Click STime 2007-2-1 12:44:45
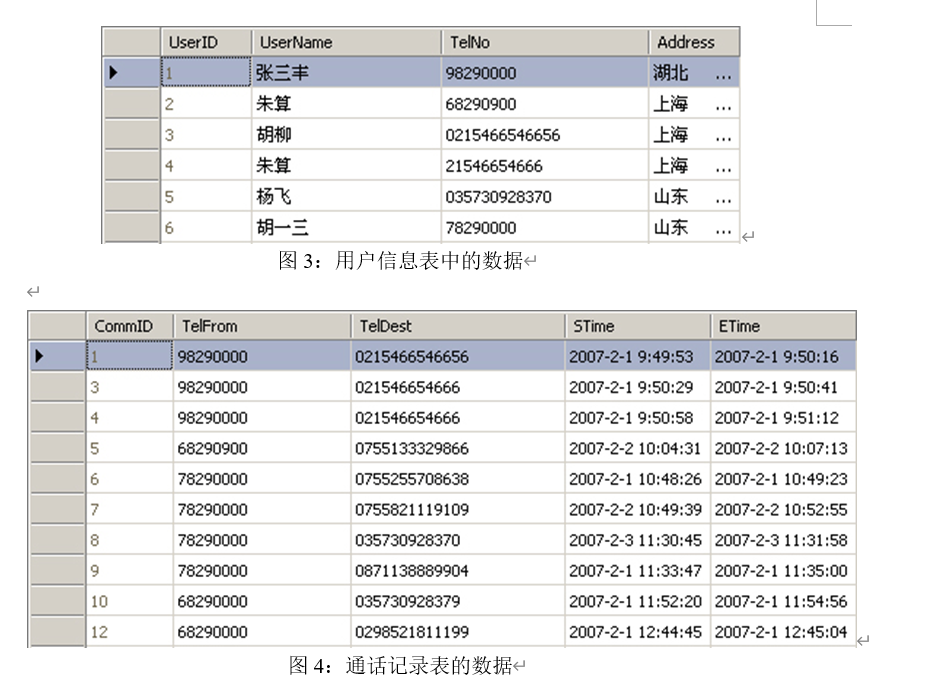Screen dimensions: 934x687 637,632
